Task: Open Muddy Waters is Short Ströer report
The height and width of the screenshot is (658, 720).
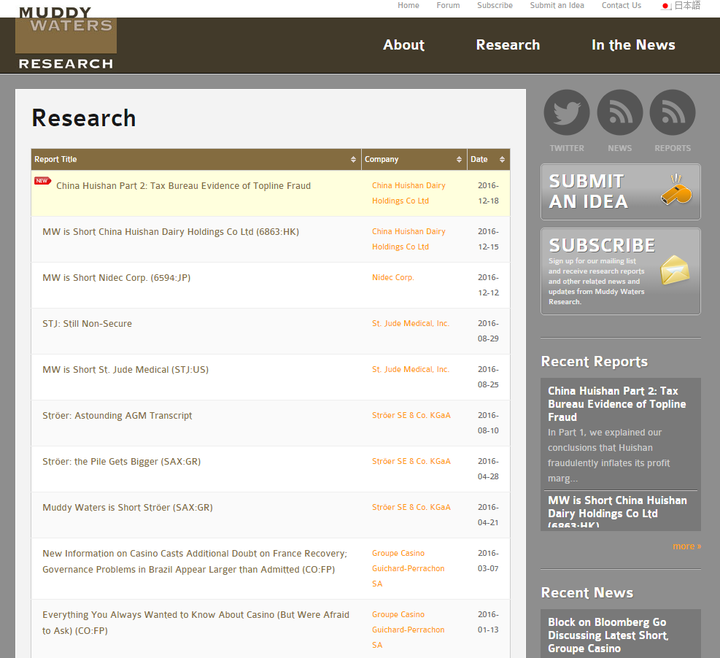Action: click(127, 507)
